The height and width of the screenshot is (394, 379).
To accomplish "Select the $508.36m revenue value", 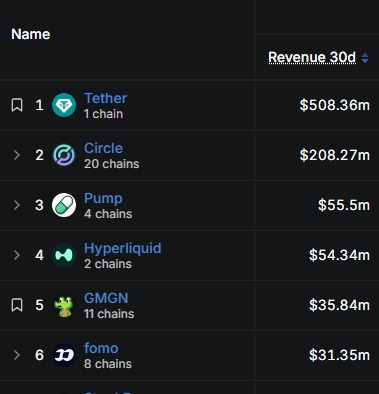I will (x=335, y=105).
